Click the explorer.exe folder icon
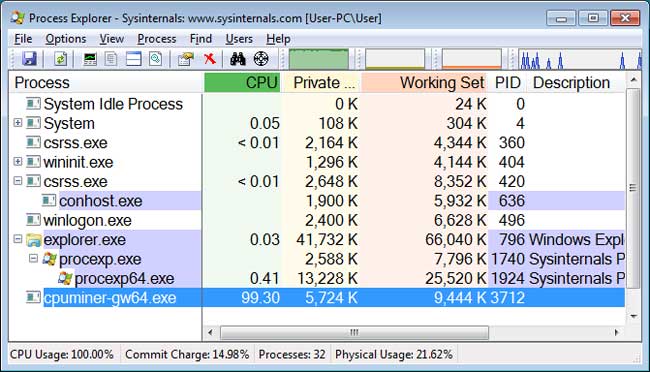This screenshot has width=650, height=372. [34, 240]
